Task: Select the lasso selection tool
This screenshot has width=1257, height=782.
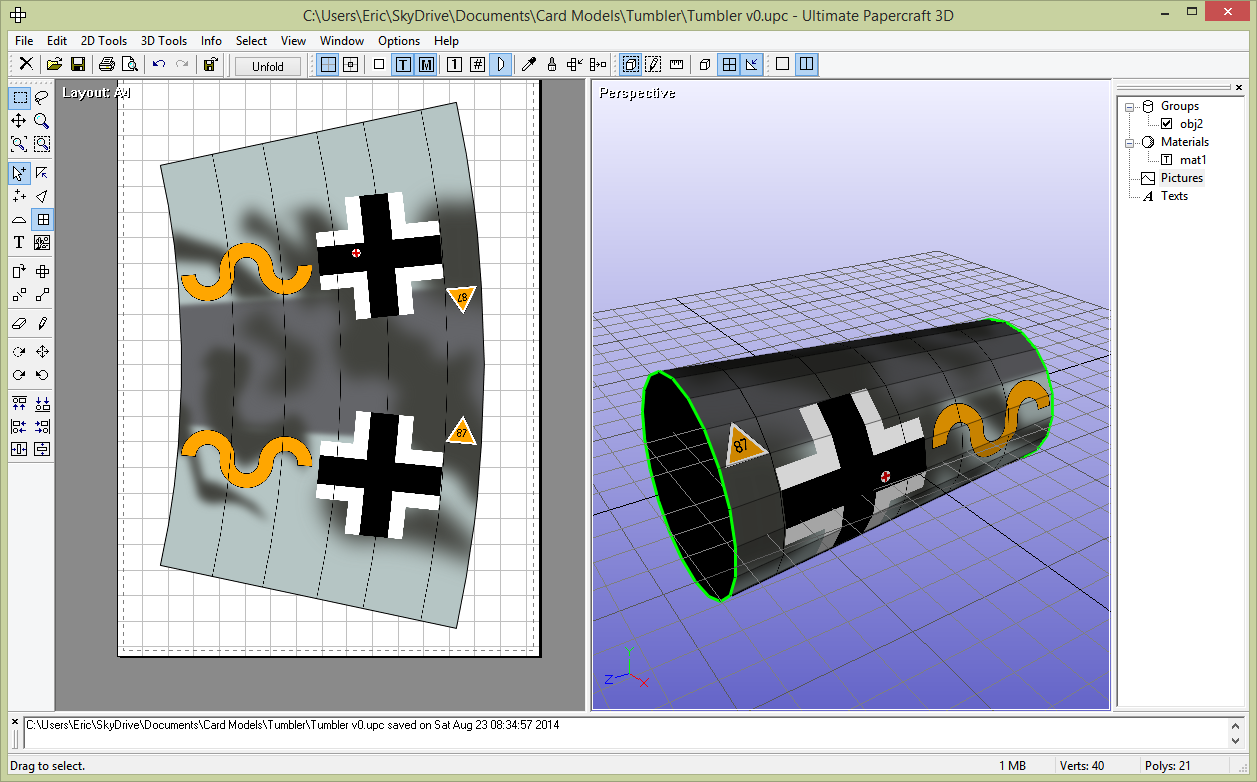Action: [x=42, y=98]
